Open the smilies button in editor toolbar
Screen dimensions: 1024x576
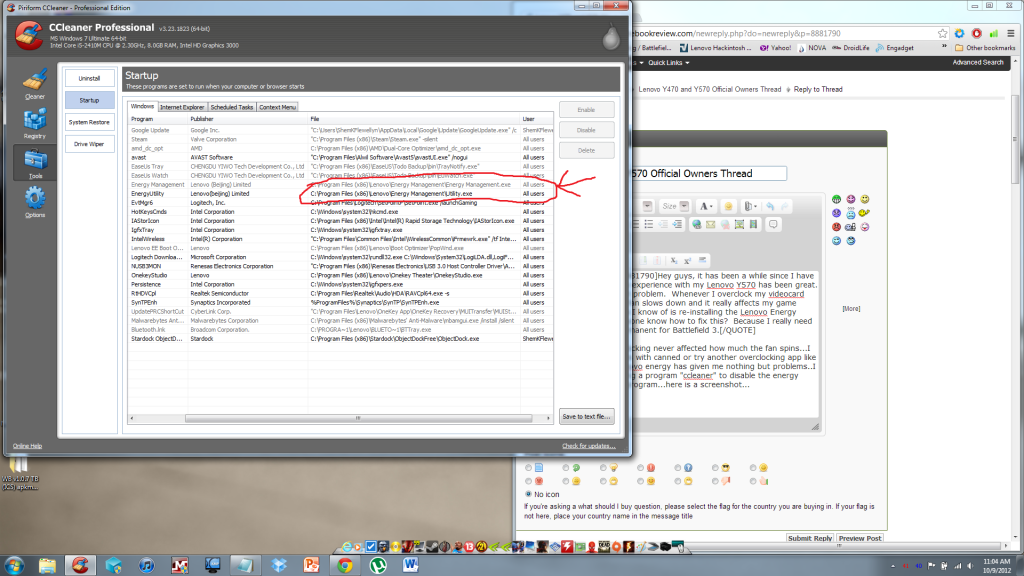728,206
